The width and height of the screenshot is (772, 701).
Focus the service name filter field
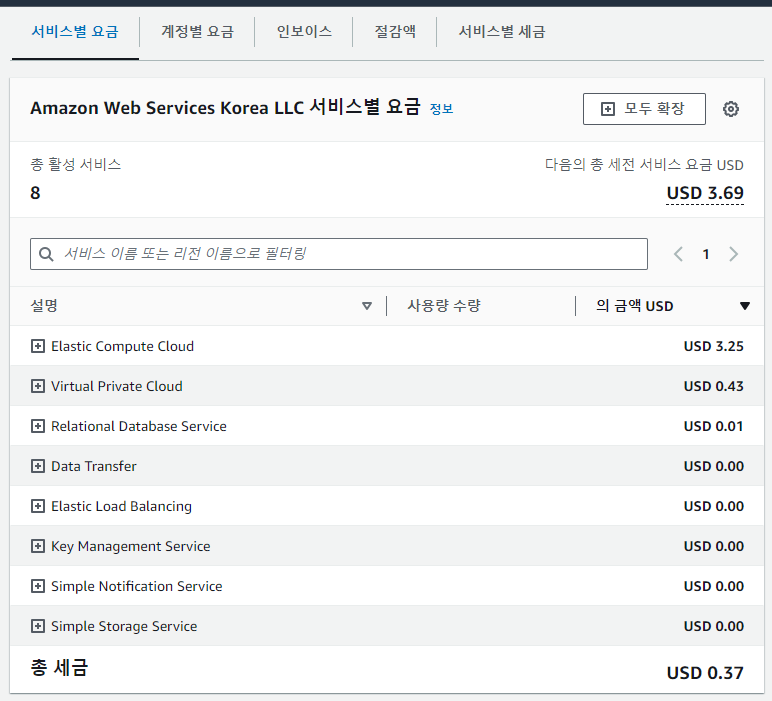click(x=339, y=254)
